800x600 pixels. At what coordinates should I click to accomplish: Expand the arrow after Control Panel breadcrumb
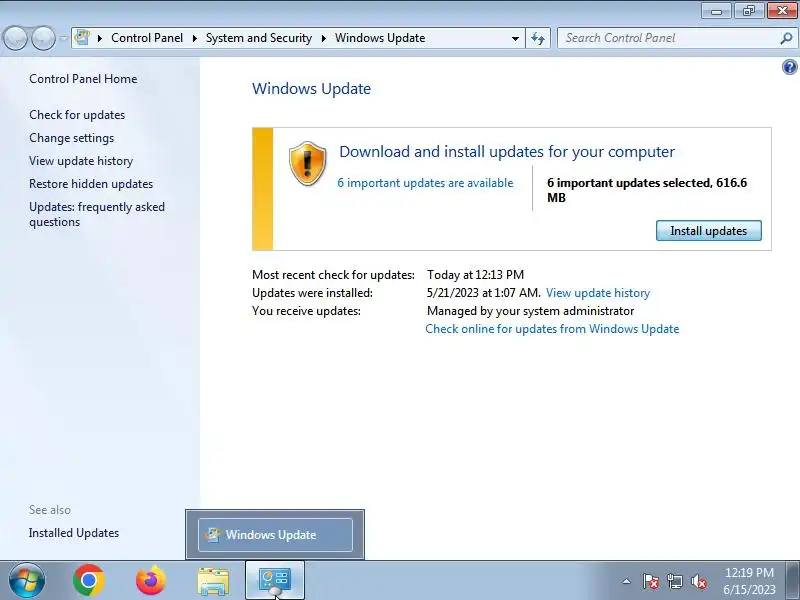tap(195, 38)
